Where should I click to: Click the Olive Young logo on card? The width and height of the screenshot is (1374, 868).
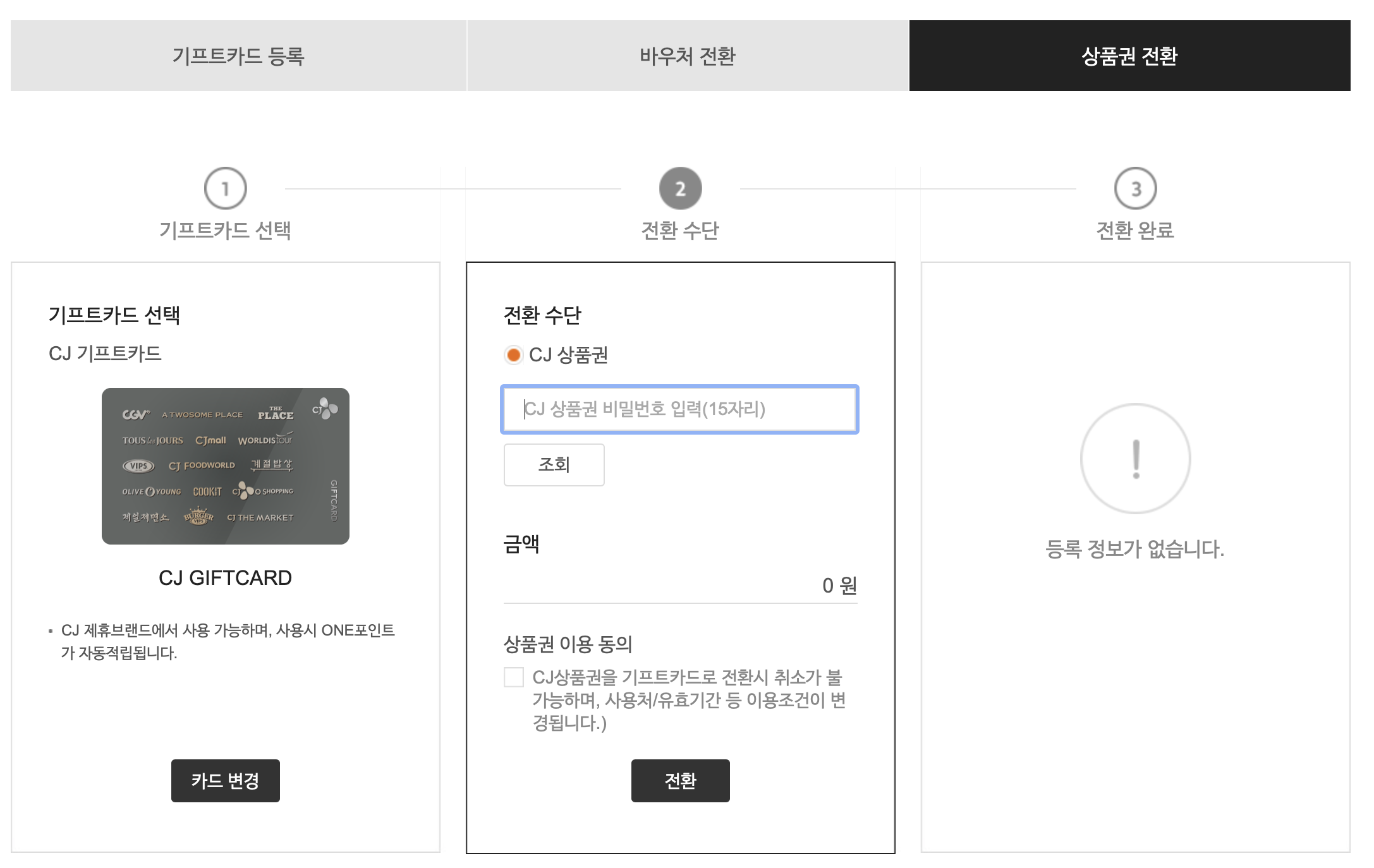point(152,491)
